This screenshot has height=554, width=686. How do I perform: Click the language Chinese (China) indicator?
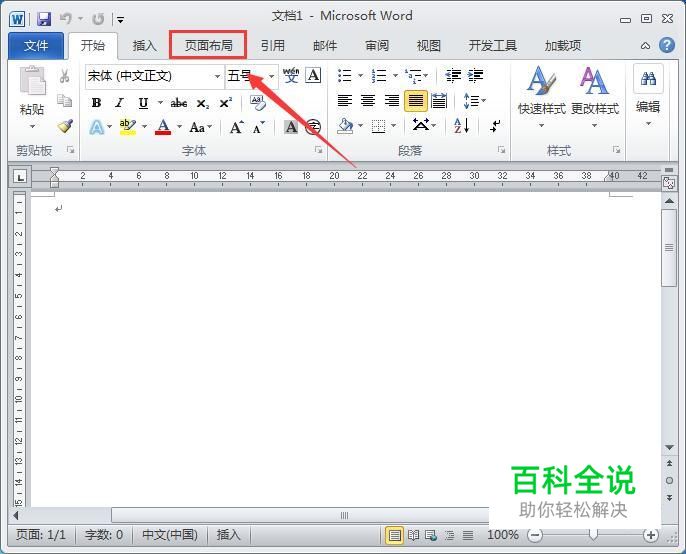[x=170, y=535]
